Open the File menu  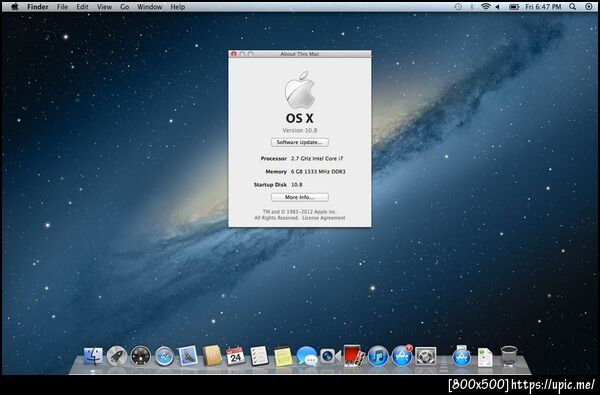[x=62, y=7]
